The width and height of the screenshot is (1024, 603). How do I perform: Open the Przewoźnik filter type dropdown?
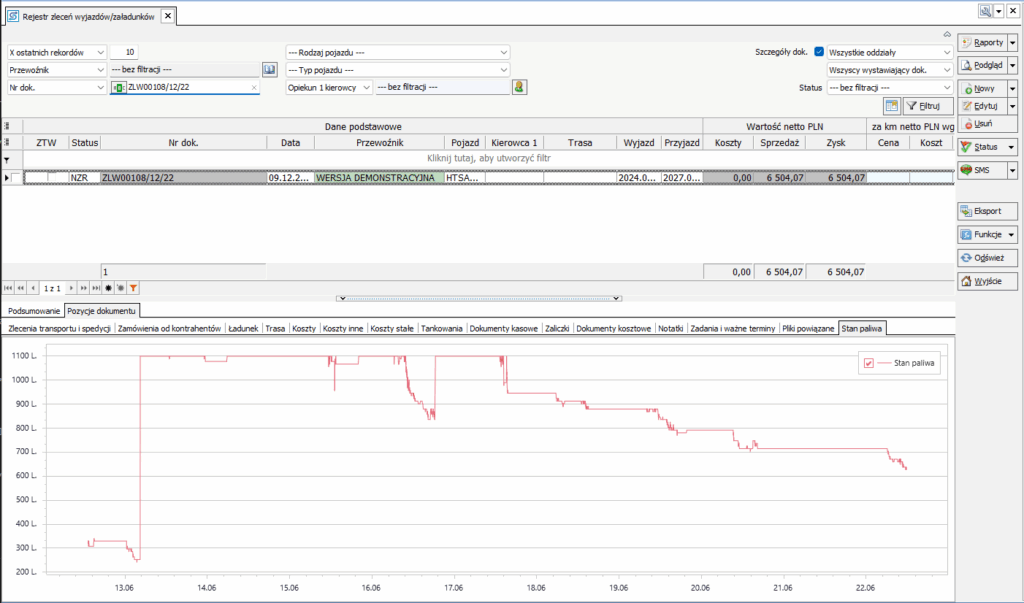(101, 70)
